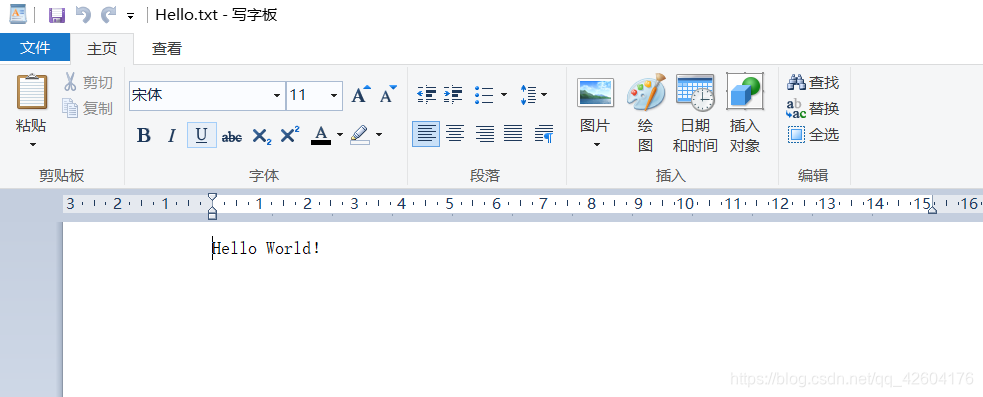Toggle bold formatting

[144, 135]
